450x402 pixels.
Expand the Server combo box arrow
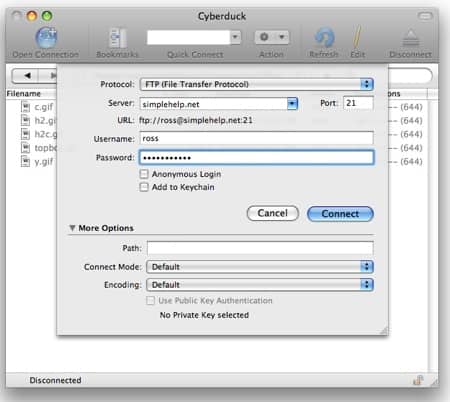click(292, 104)
